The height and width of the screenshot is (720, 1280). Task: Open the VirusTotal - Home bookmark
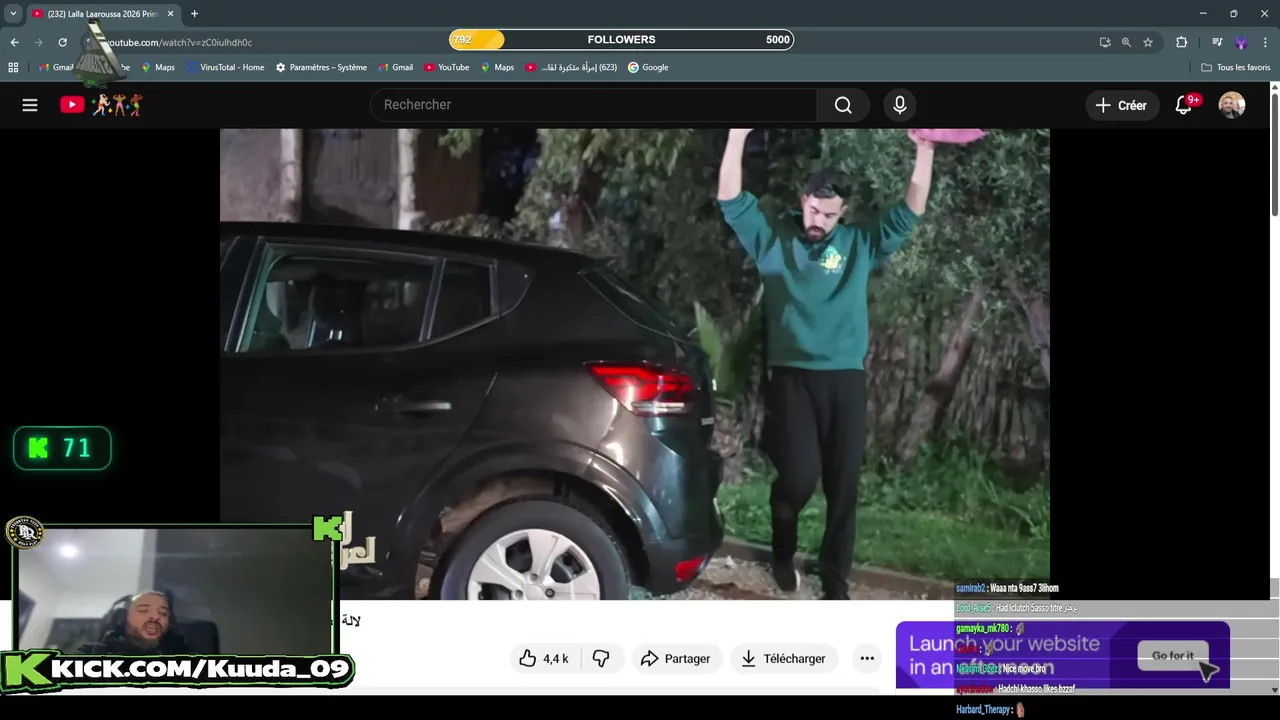(x=224, y=67)
